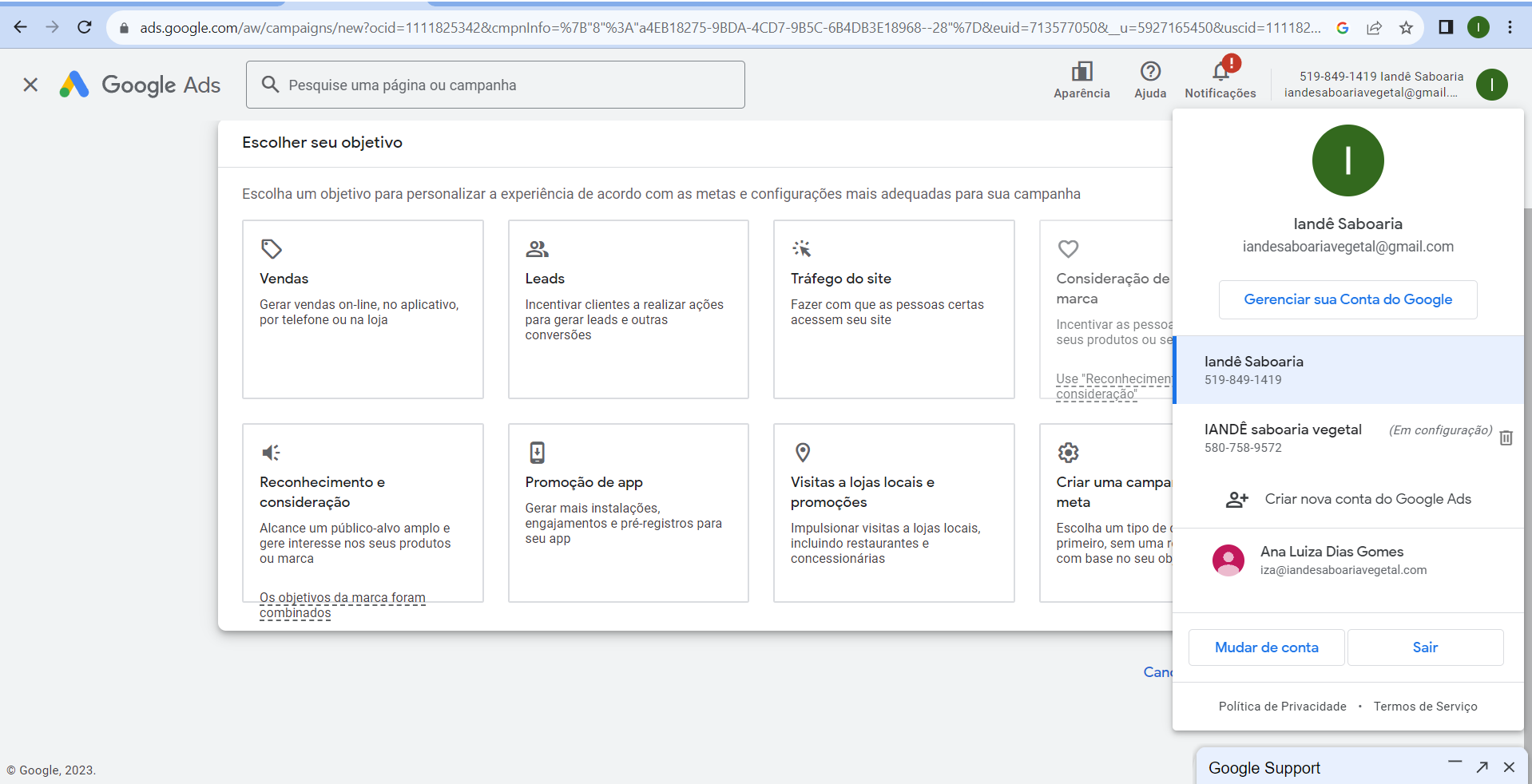
Task: Choose the Promoção de app objective
Action: 629,513
